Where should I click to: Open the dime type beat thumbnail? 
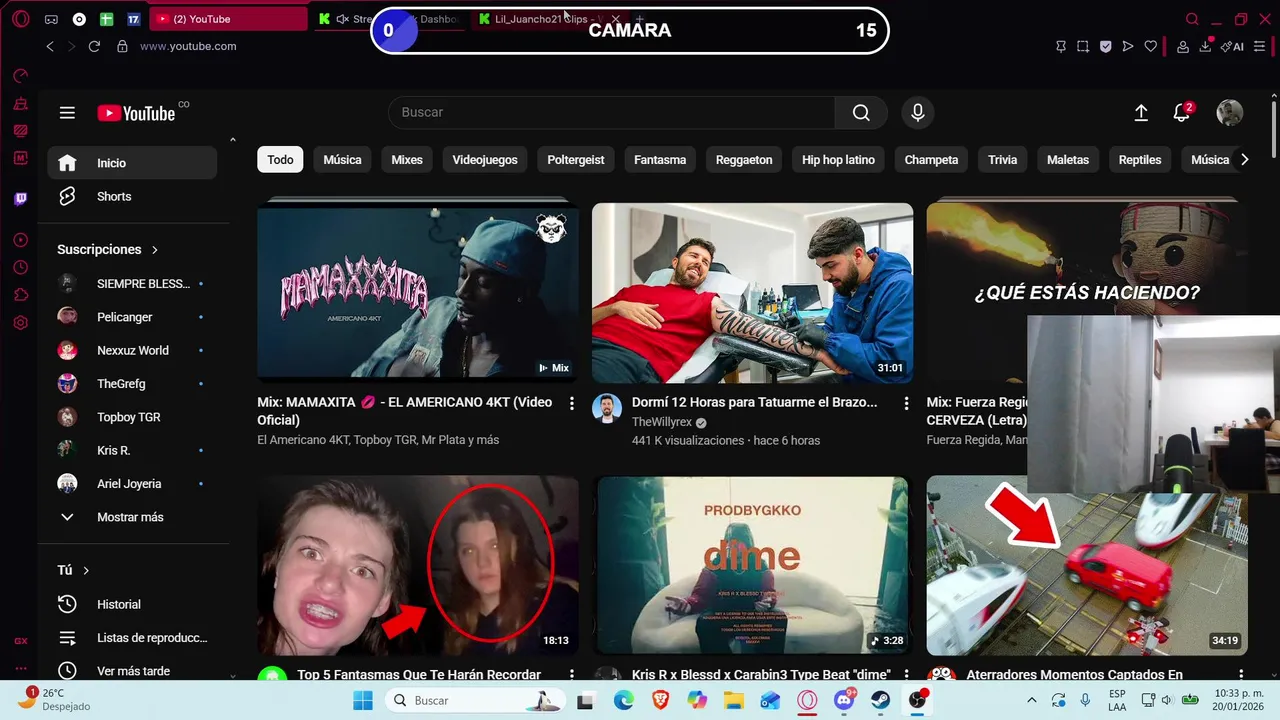[x=752, y=565]
